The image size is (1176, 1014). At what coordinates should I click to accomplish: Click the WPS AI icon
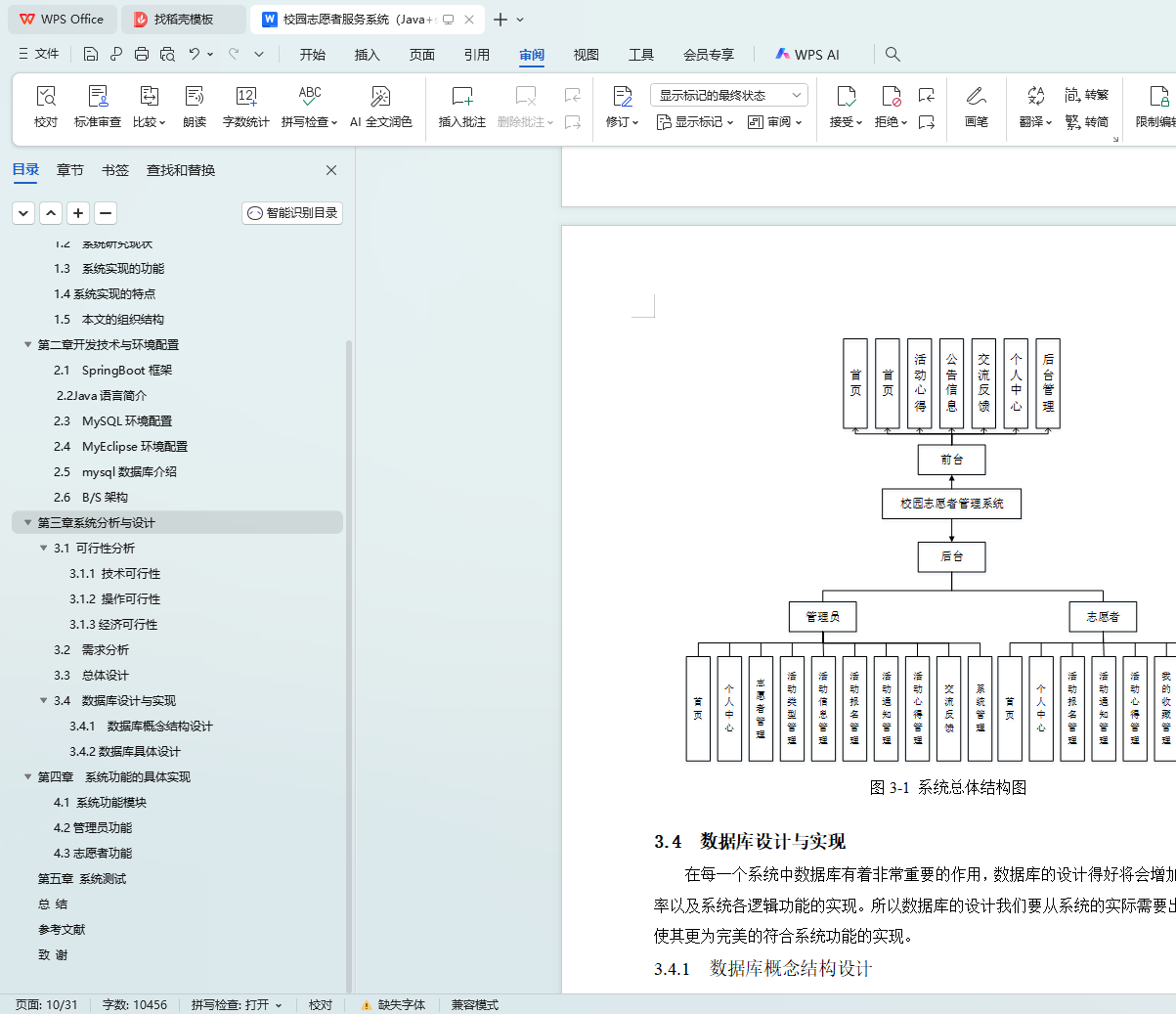pyautogui.click(x=783, y=54)
